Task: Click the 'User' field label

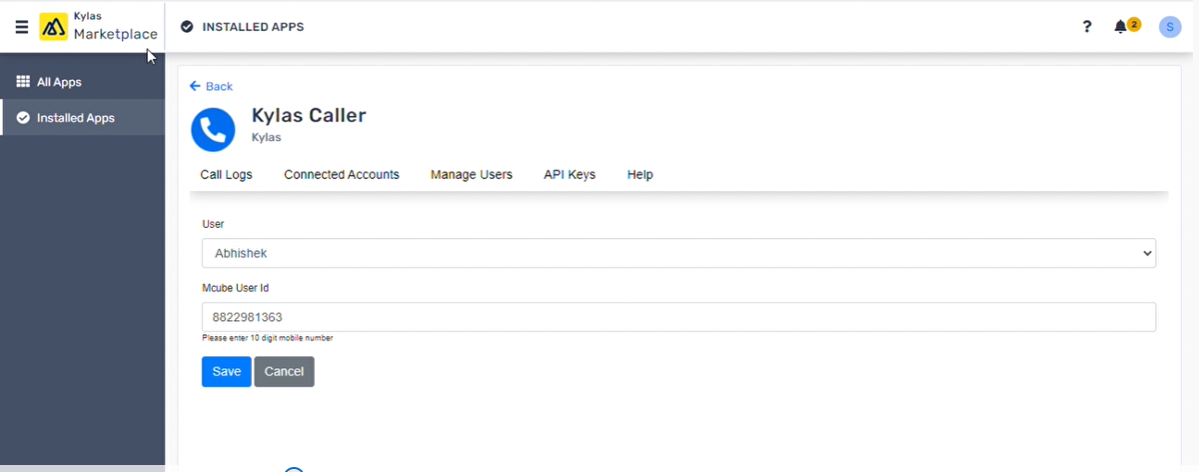Action: point(213,224)
